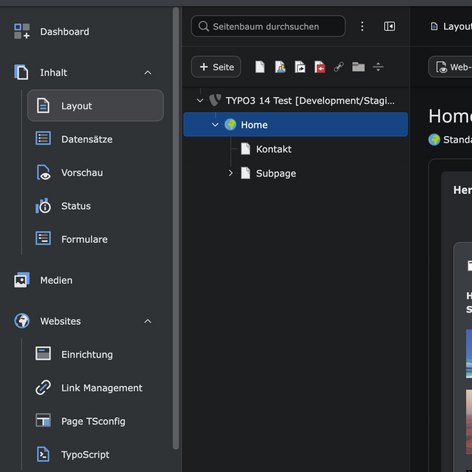Open the Layout module in sidebar
472x472 pixels.
pyautogui.click(x=95, y=106)
